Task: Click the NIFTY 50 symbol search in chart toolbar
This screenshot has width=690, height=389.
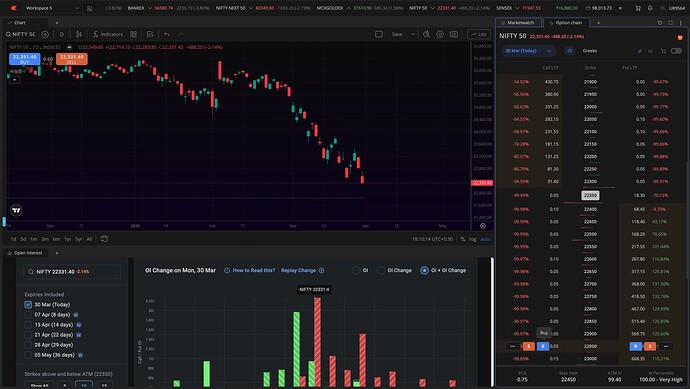Action: point(20,34)
